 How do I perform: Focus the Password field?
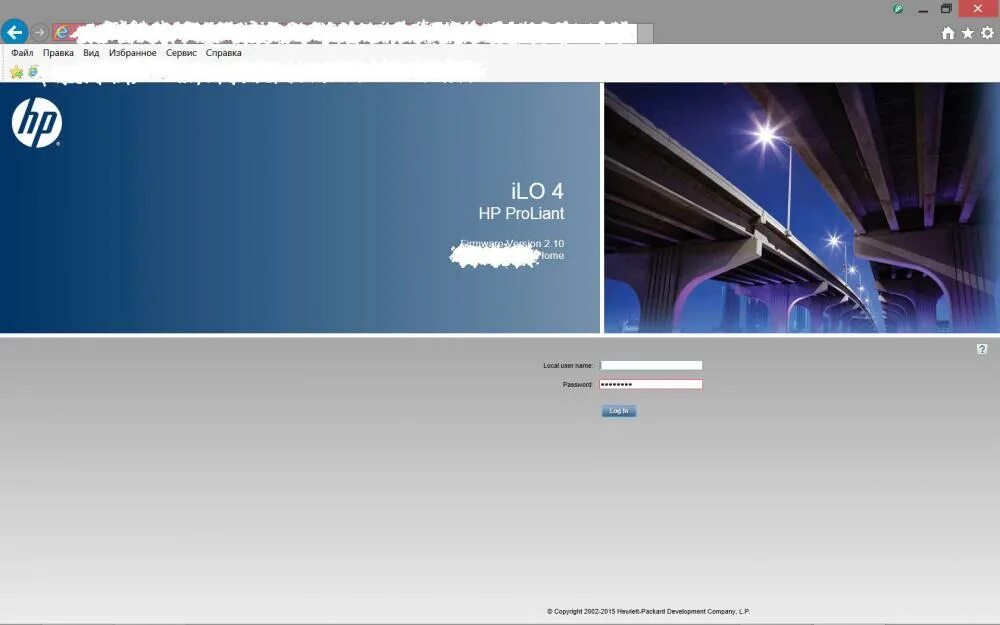tap(651, 385)
